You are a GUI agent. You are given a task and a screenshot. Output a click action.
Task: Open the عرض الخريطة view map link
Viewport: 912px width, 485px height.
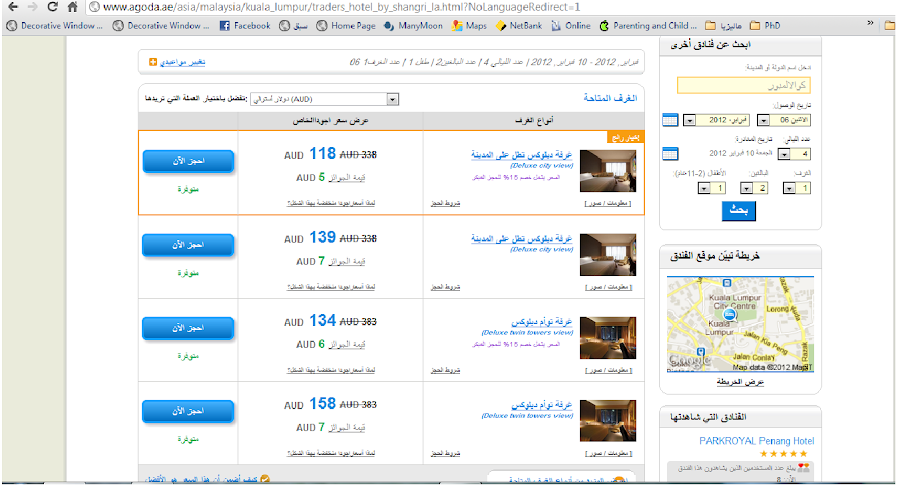tap(740, 381)
